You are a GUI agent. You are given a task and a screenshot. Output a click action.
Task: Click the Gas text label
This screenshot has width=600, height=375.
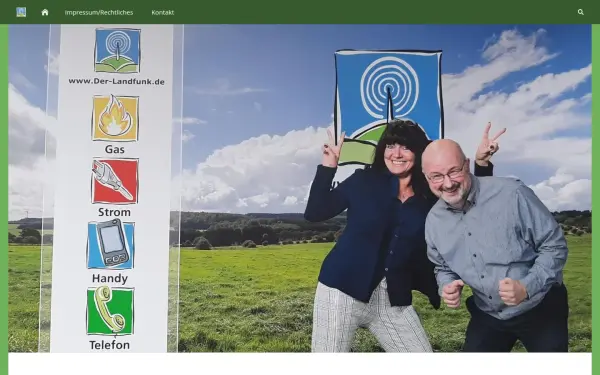pos(115,149)
